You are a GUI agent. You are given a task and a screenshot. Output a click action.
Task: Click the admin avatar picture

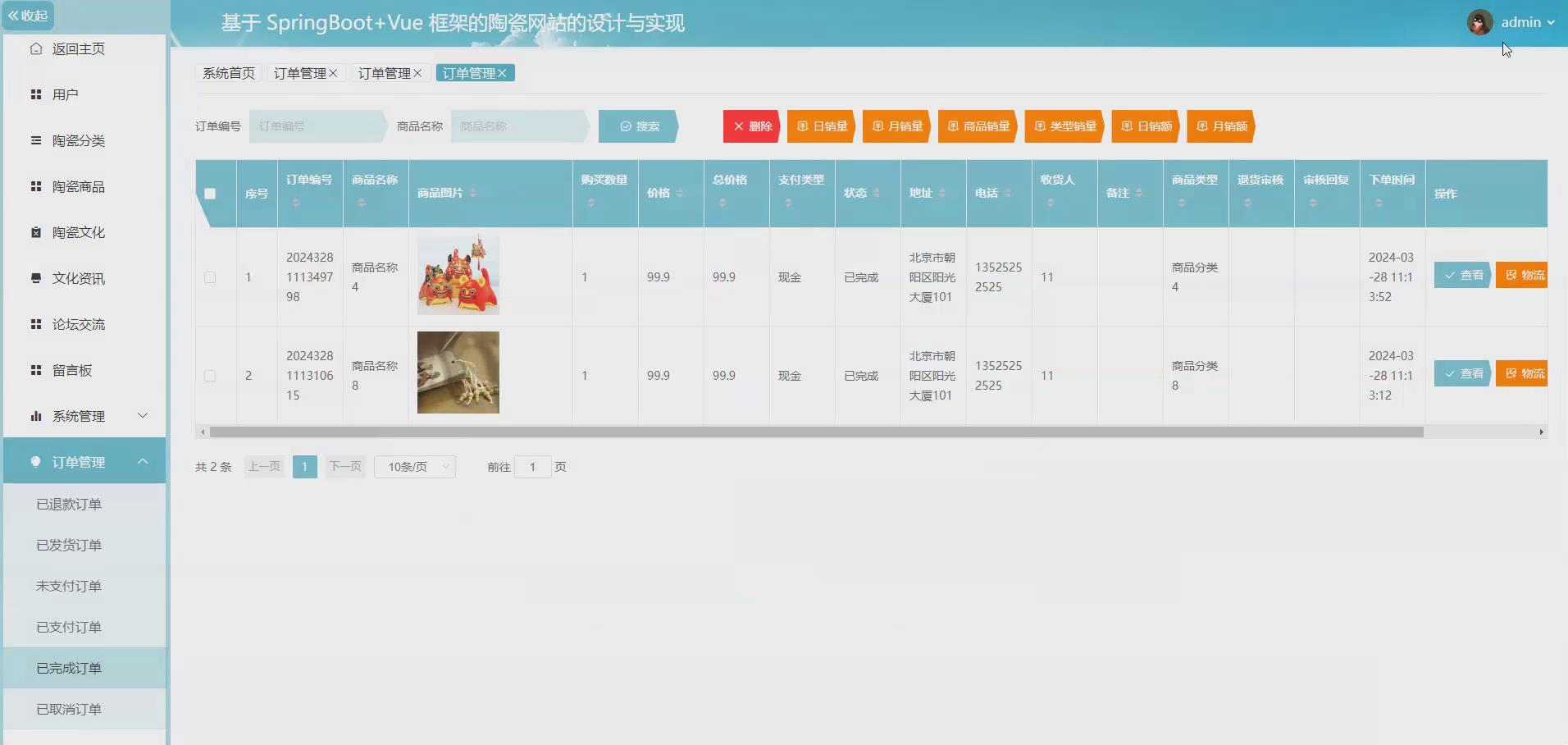point(1479,22)
